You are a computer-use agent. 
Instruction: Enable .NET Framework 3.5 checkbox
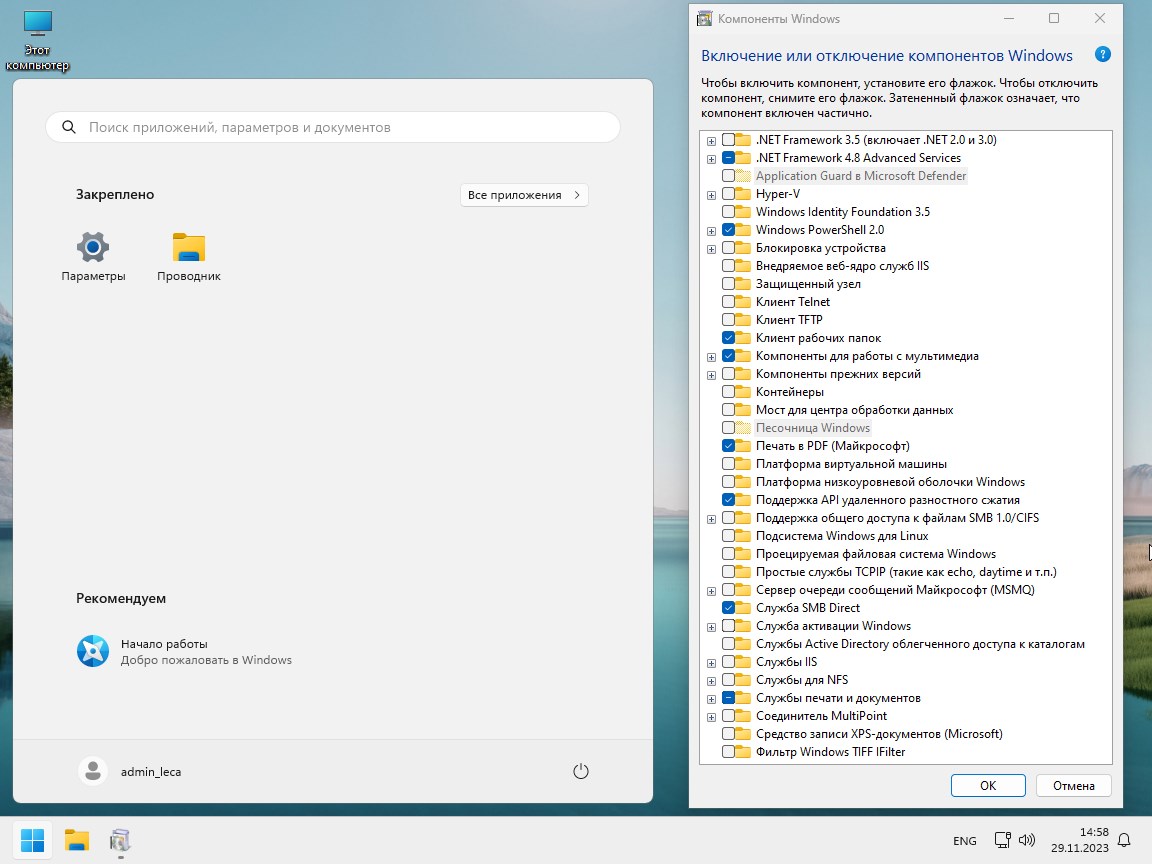pyautogui.click(x=728, y=140)
